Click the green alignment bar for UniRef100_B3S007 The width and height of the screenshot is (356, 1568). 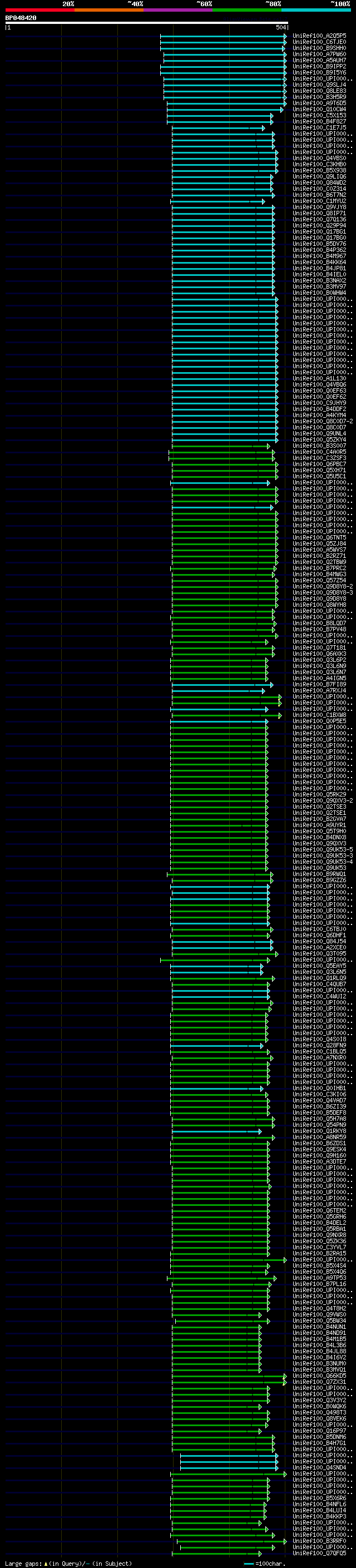[221, 446]
